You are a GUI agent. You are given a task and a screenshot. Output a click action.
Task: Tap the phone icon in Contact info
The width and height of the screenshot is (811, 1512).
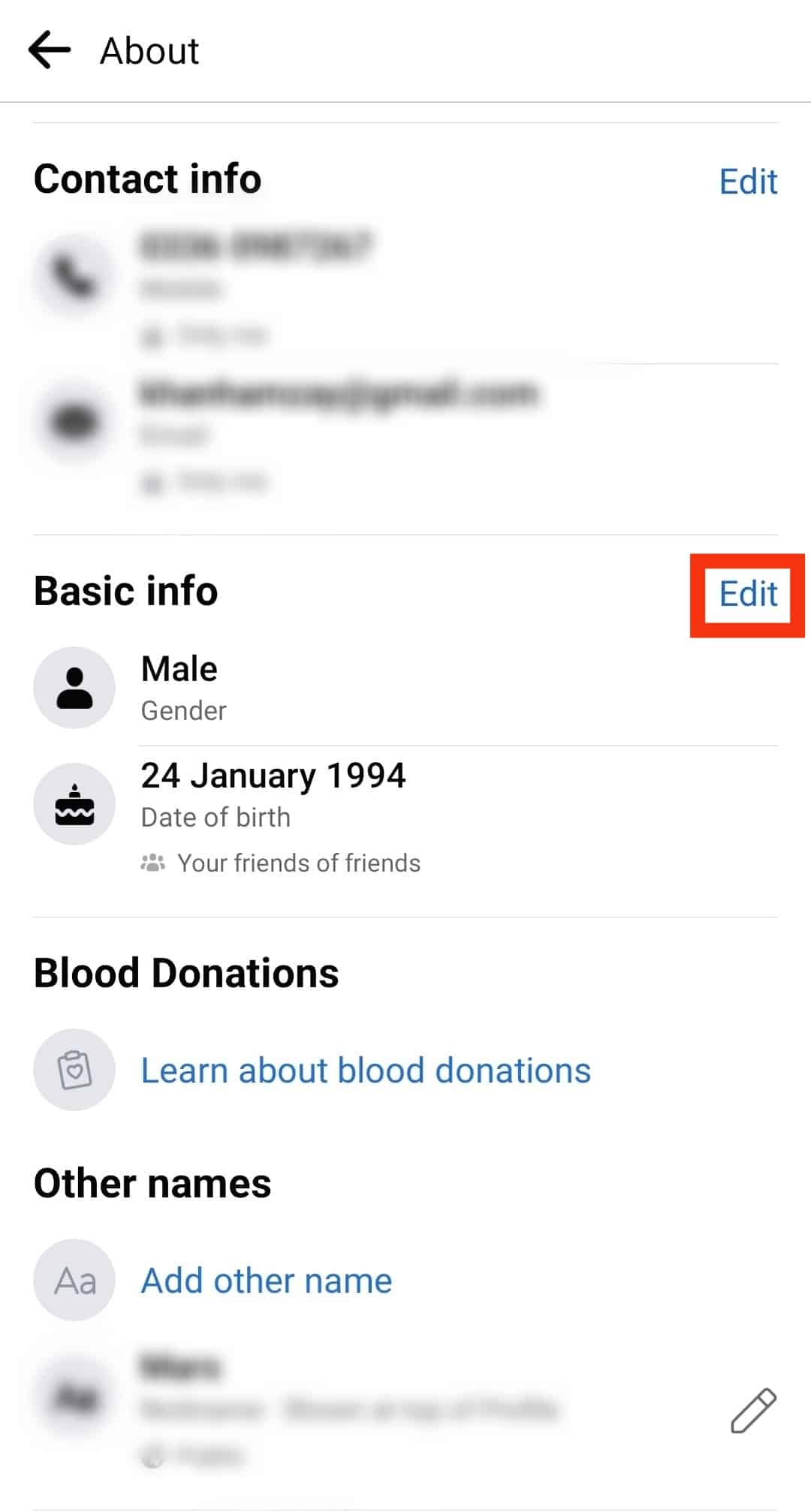pyautogui.click(x=74, y=276)
